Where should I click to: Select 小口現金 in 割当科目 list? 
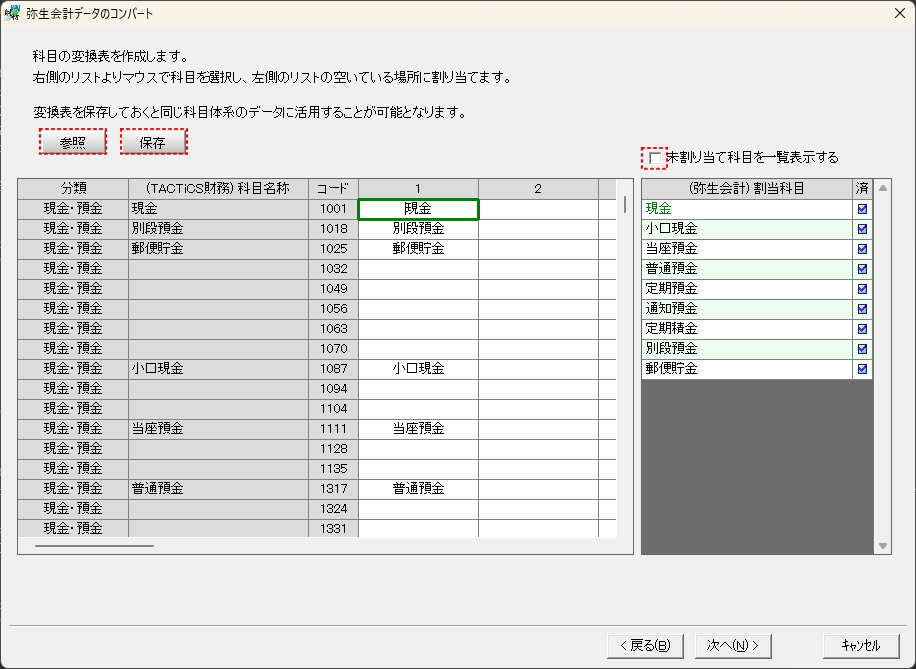point(747,229)
